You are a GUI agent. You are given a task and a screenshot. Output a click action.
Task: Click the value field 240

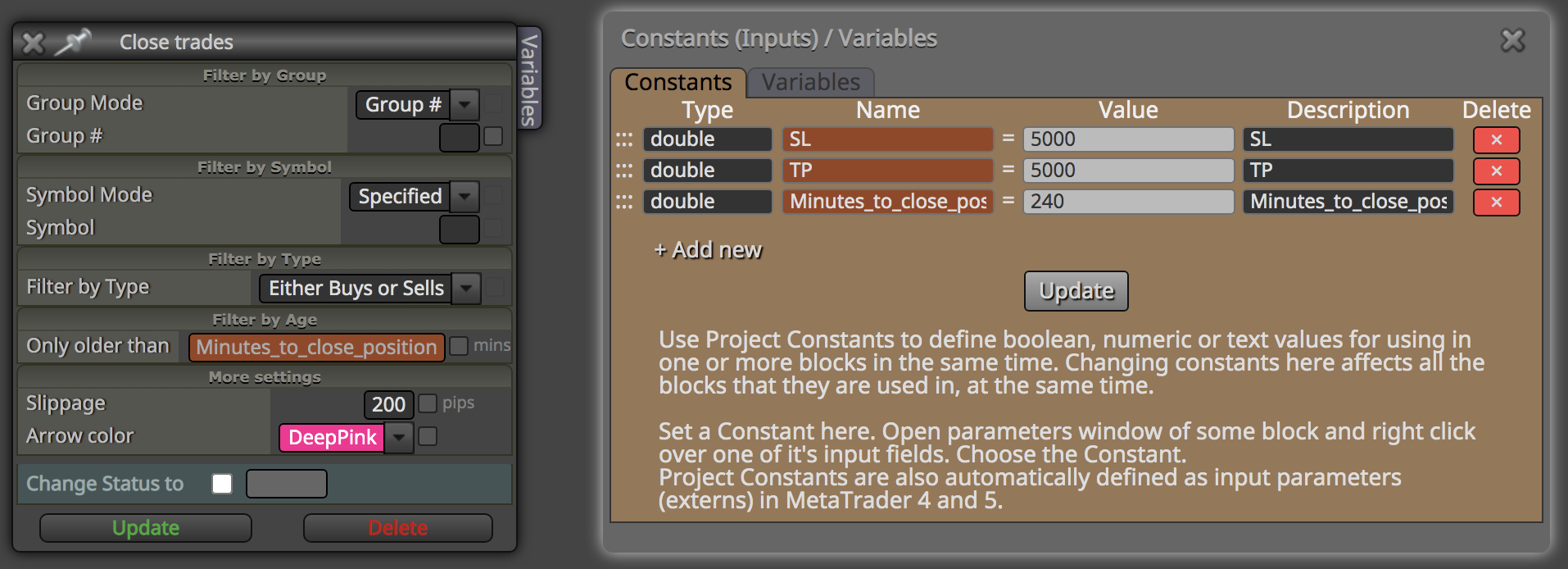pyautogui.click(x=1129, y=202)
